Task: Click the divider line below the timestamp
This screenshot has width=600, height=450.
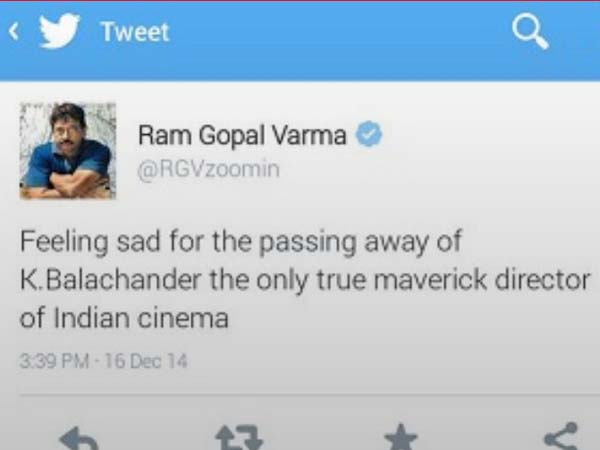Action: (310, 394)
